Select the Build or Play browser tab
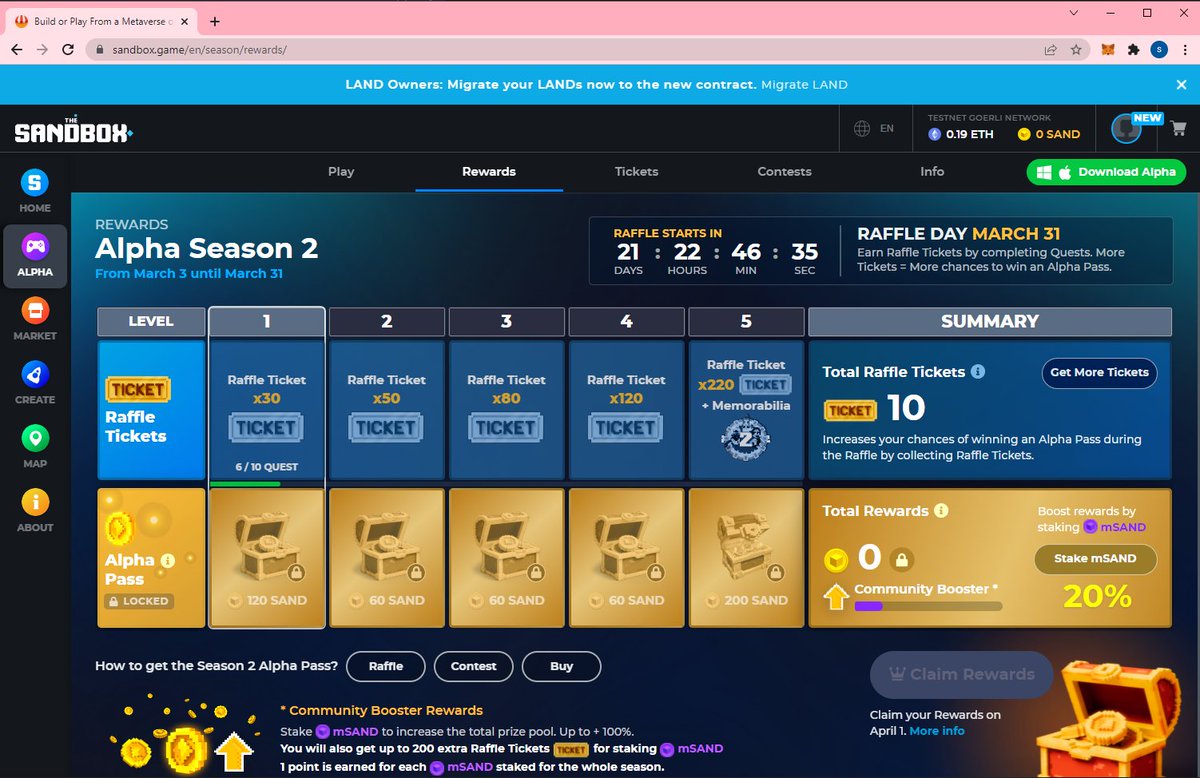This screenshot has height=778, width=1200. [x=100, y=21]
